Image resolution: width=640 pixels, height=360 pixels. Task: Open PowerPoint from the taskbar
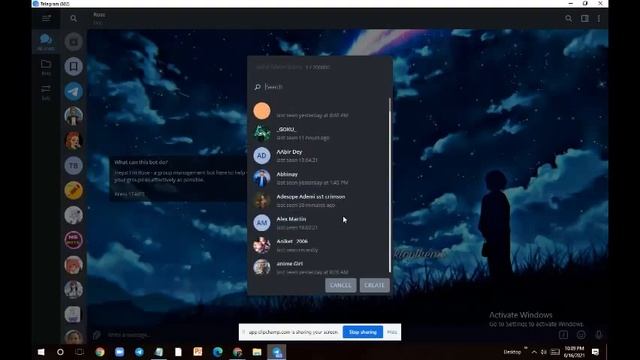(198, 352)
